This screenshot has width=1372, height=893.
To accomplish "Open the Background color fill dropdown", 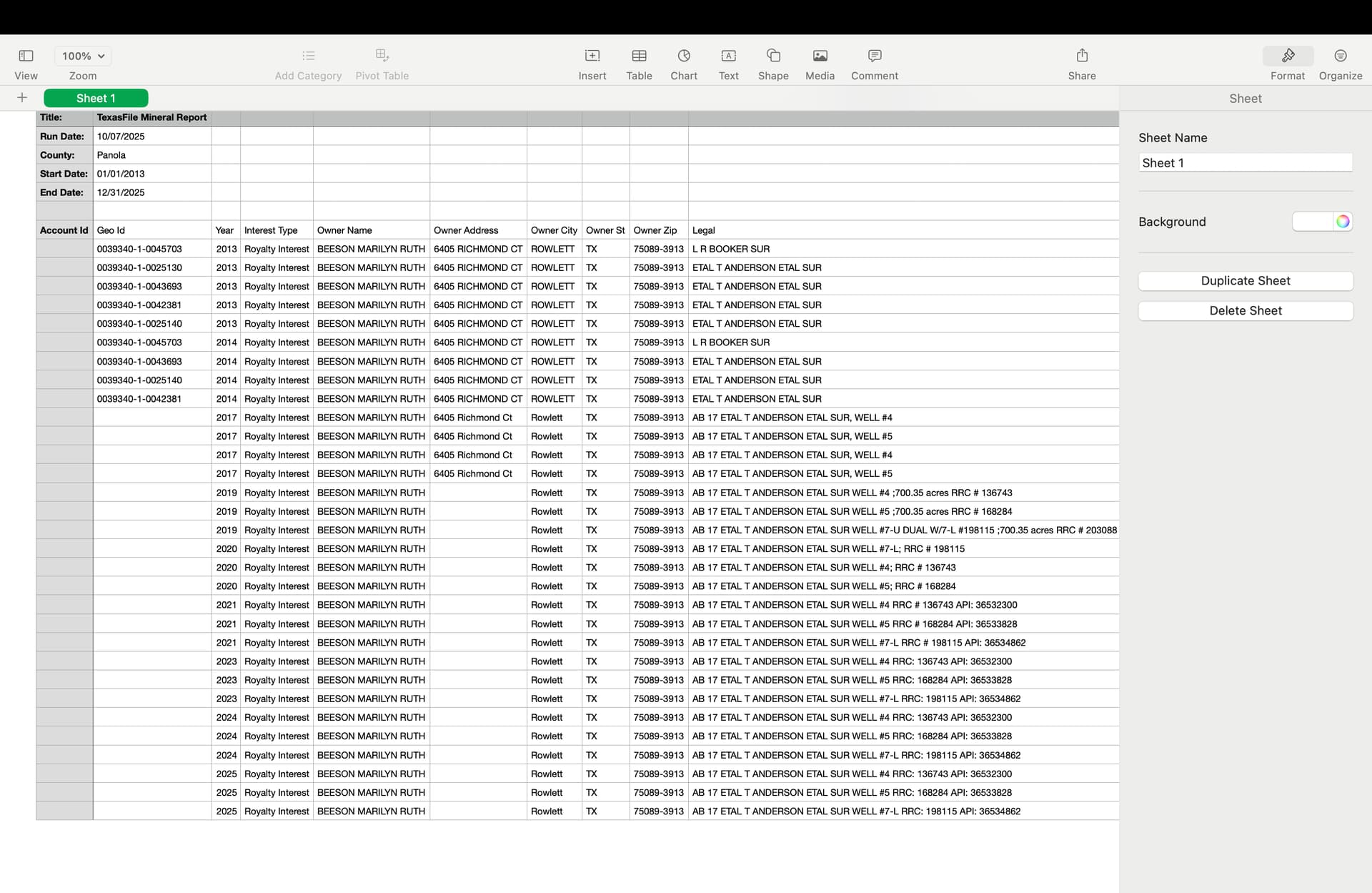I will coord(1313,222).
